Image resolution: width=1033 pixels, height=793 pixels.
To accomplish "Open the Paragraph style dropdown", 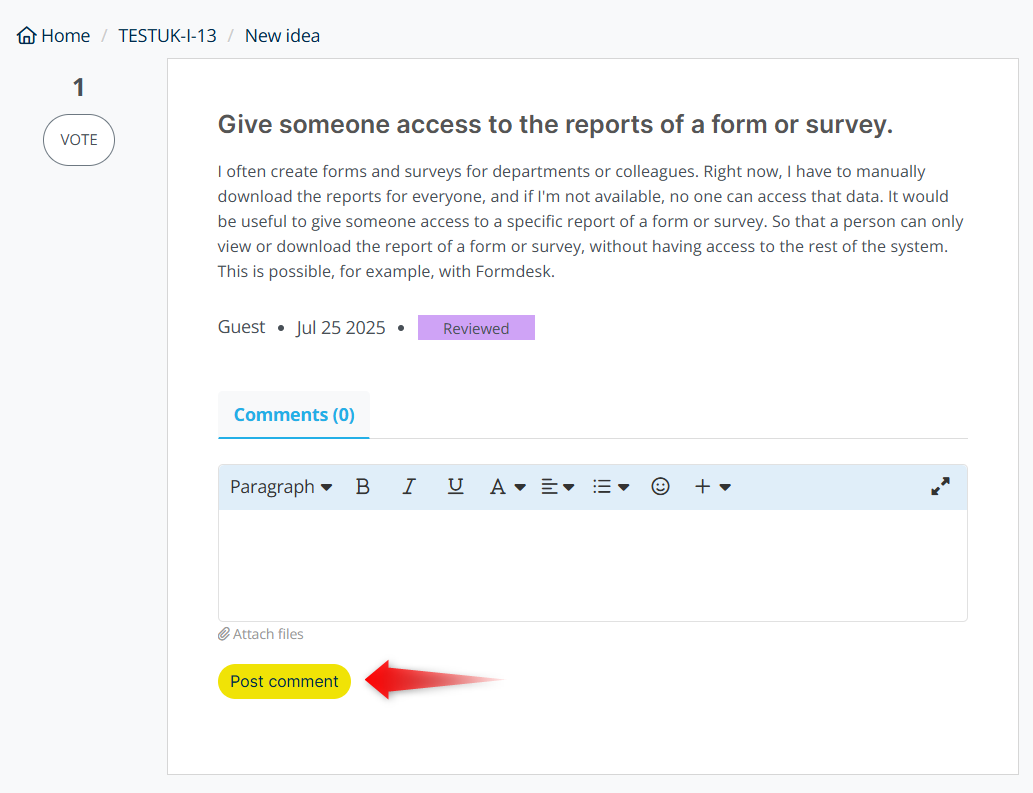I will coord(281,487).
